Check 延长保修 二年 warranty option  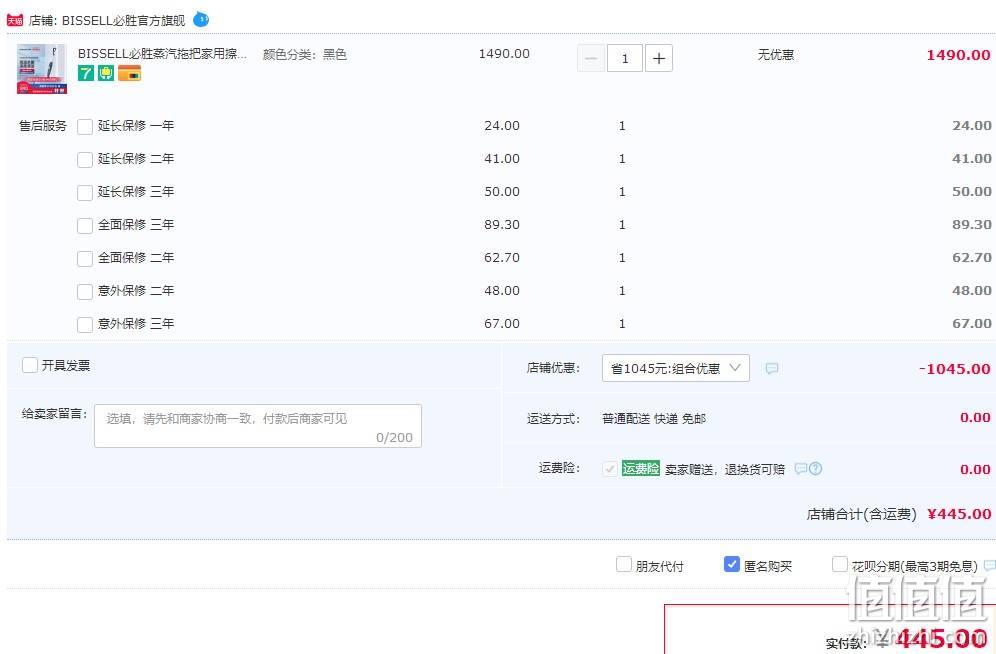[x=85, y=159]
